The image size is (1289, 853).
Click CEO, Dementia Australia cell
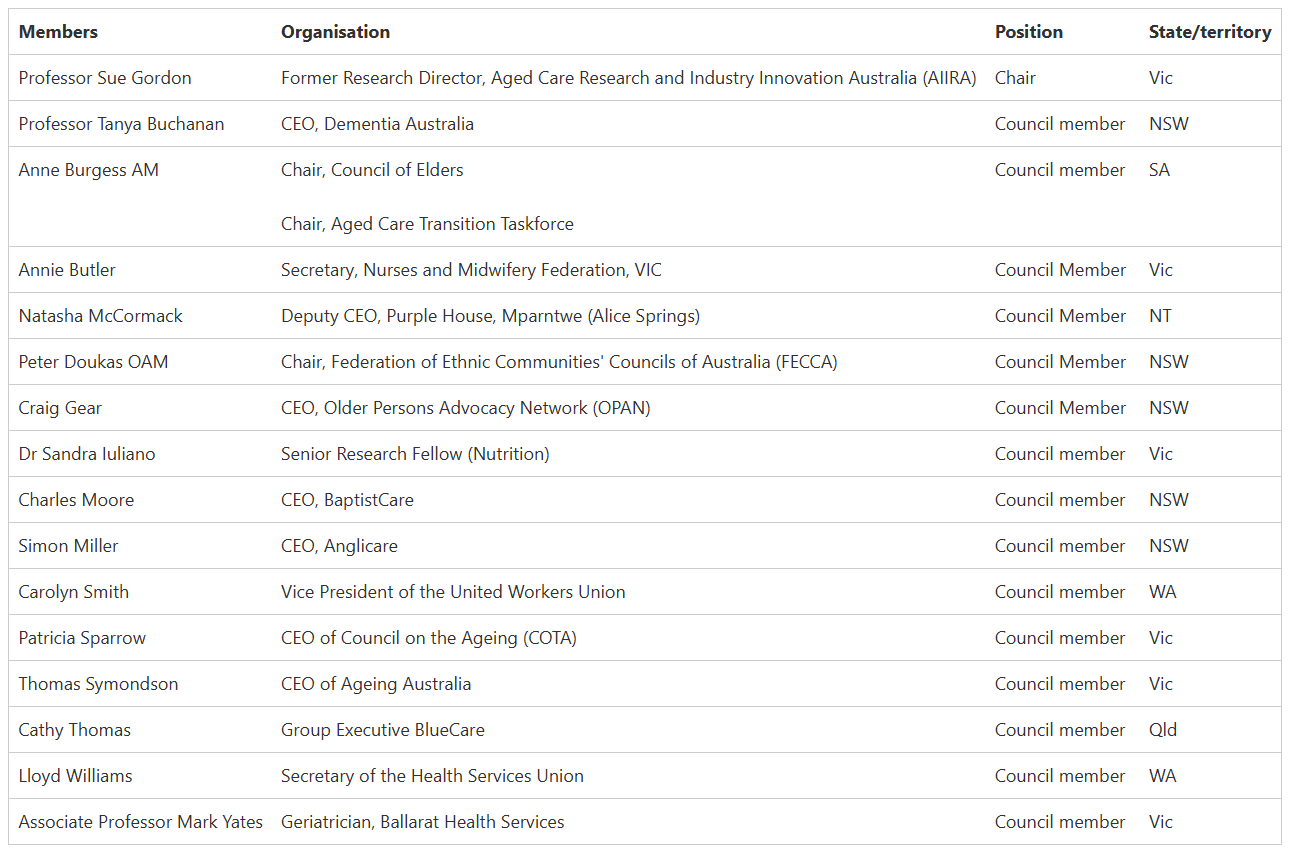(377, 124)
